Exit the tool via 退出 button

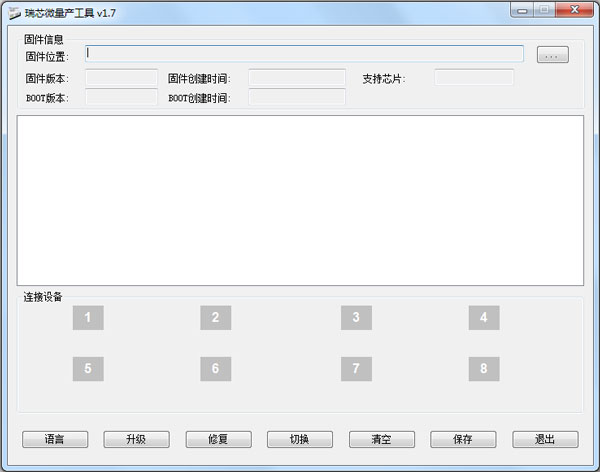point(545,439)
